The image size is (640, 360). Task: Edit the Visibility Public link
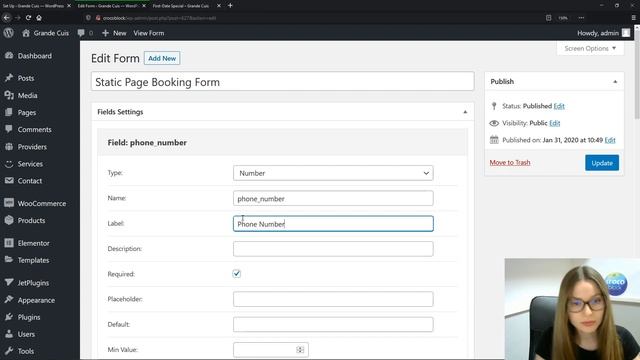click(554, 123)
